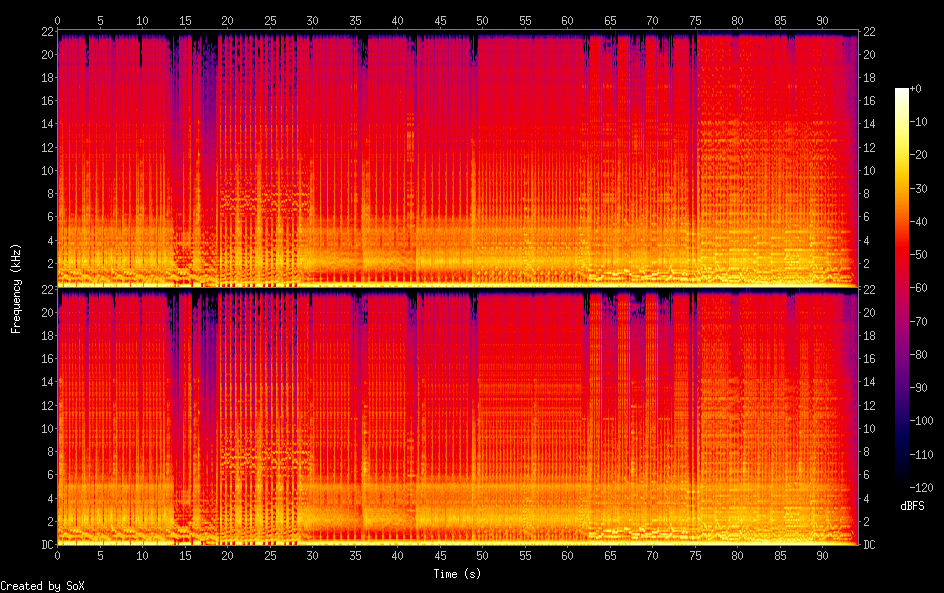Screen dimensions: 944x593
Task: Click the 'Frequency (kHz)' vertical axis label
Action: 16,288
